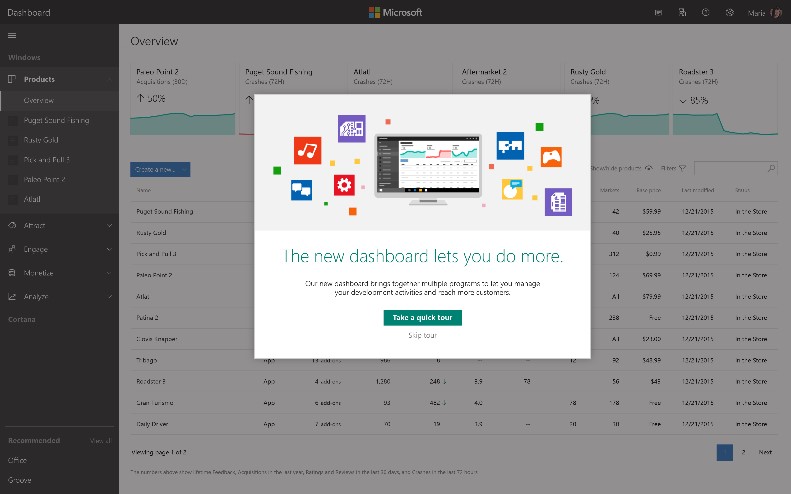
Task: Open the Create a new dropdown arrow
Action: pyautogui.click(x=211, y=169)
